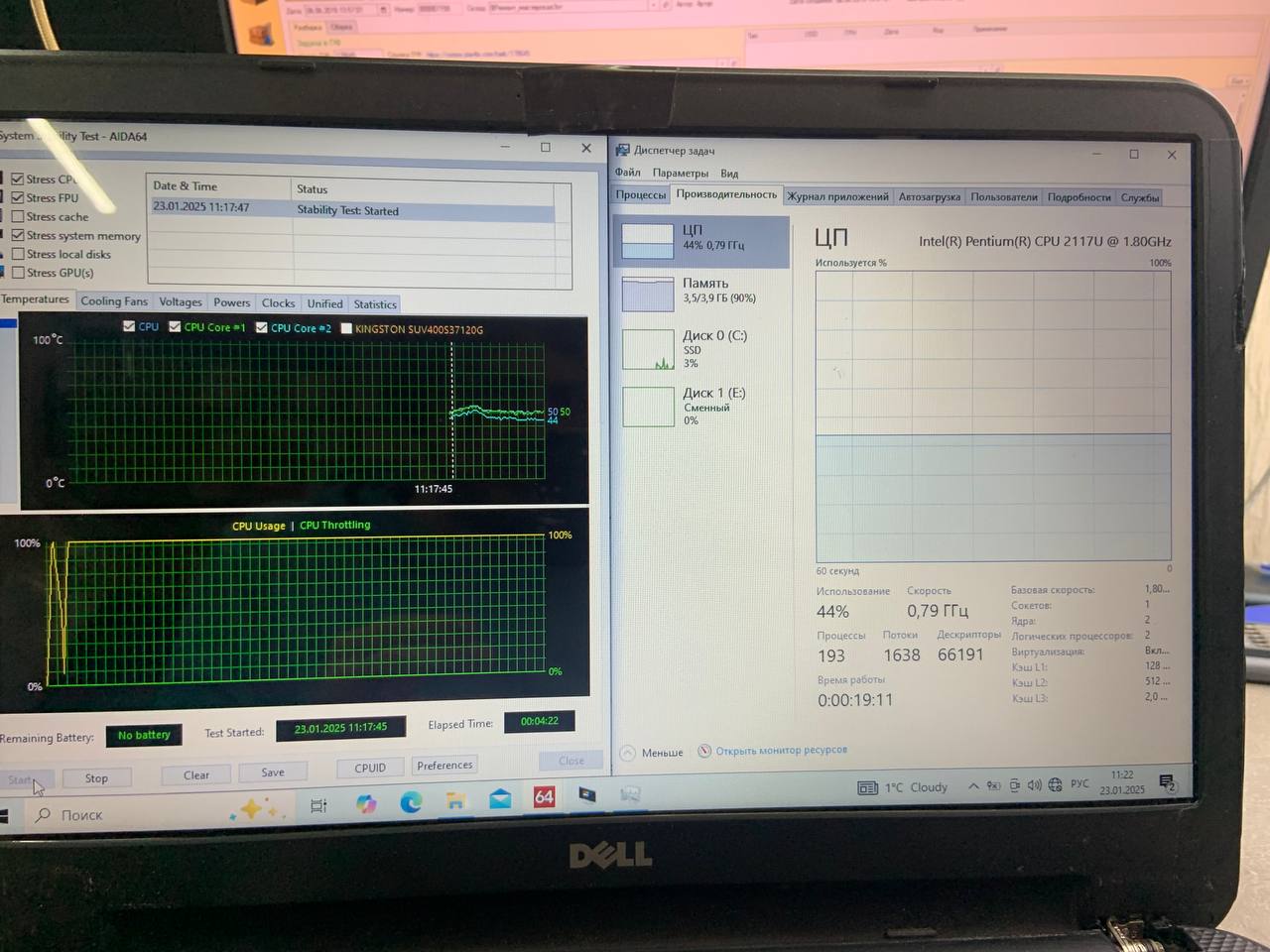Click the volume speaker tray icon
The height and width of the screenshot is (952, 1270).
pyautogui.click(x=1034, y=785)
